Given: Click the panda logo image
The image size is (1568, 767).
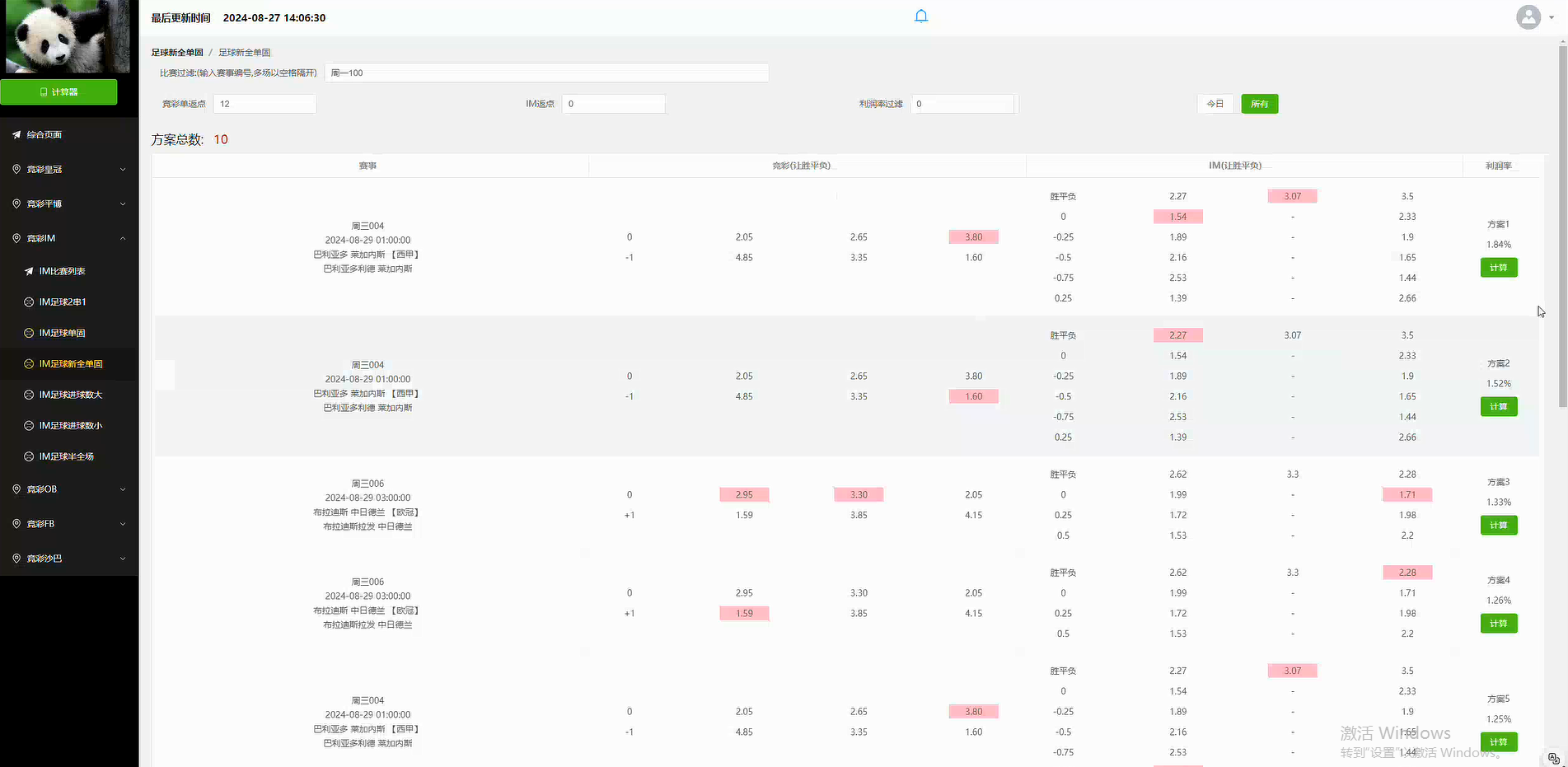Looking at the screenshot, I should coord(68,37).
